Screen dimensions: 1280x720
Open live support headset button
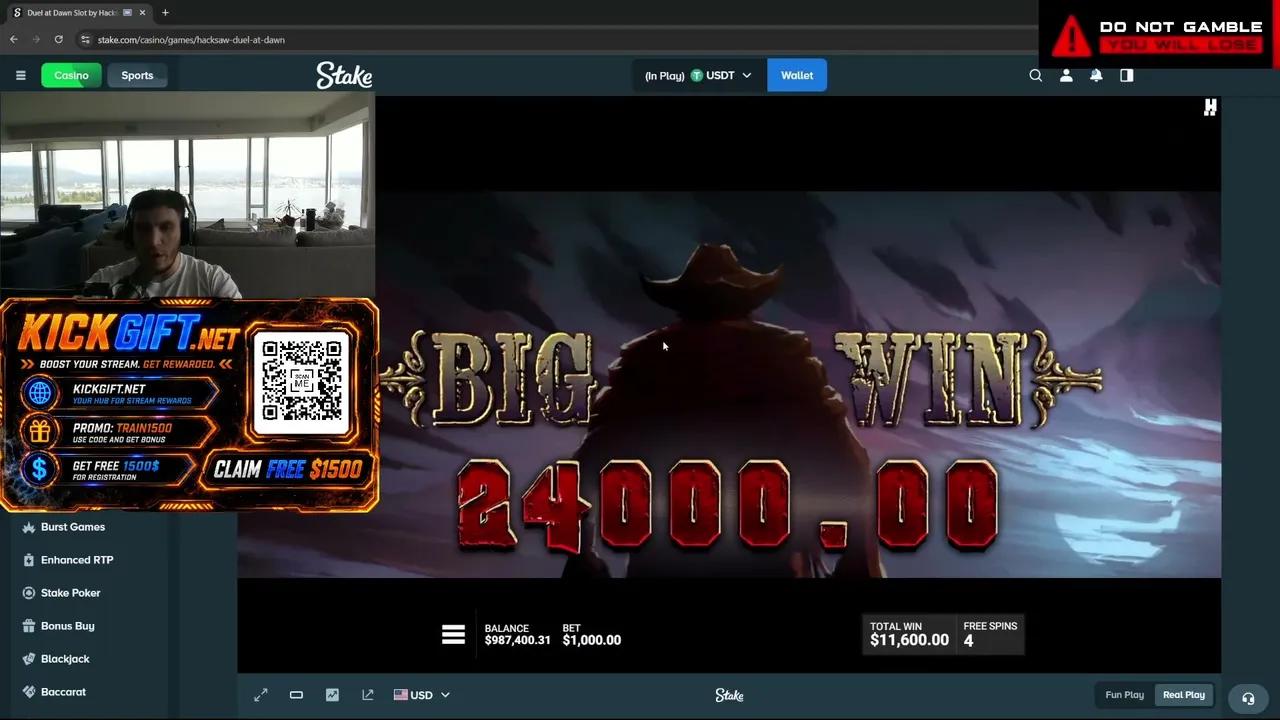coord(1248,698)
